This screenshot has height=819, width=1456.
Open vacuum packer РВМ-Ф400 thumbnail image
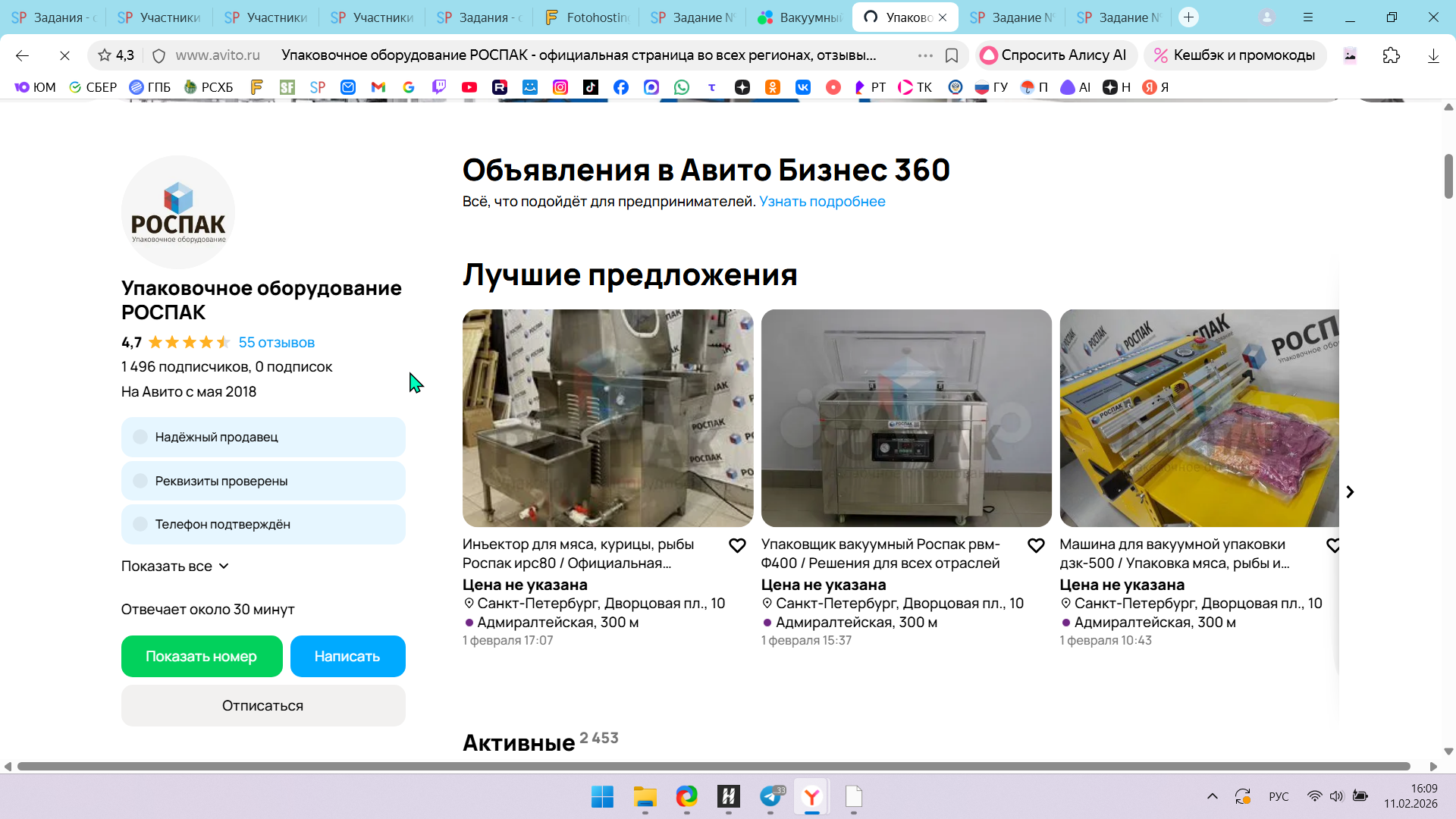click(x=906, y=418)
